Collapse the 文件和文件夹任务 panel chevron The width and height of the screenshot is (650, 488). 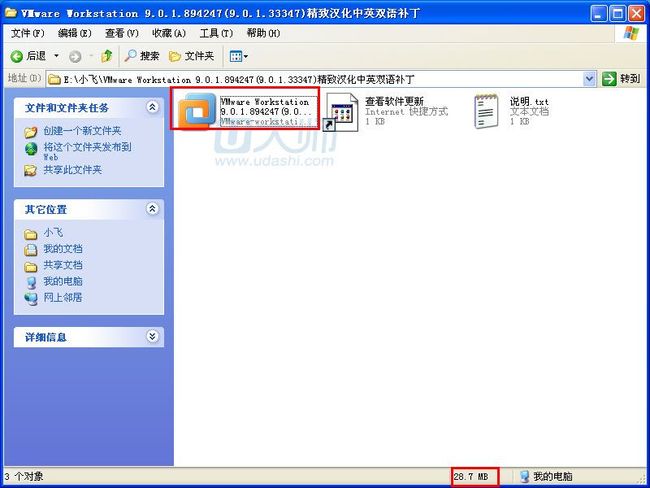(152, 107)
